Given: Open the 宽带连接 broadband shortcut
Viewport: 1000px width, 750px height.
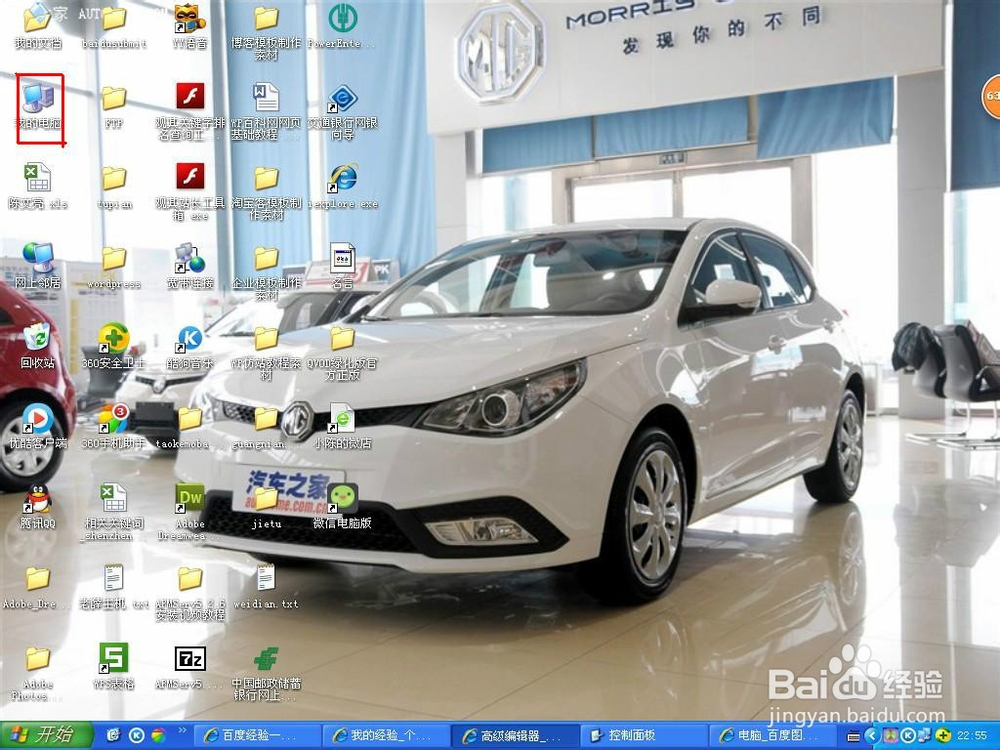Looking at the screenshot, I should coord(190,258).
